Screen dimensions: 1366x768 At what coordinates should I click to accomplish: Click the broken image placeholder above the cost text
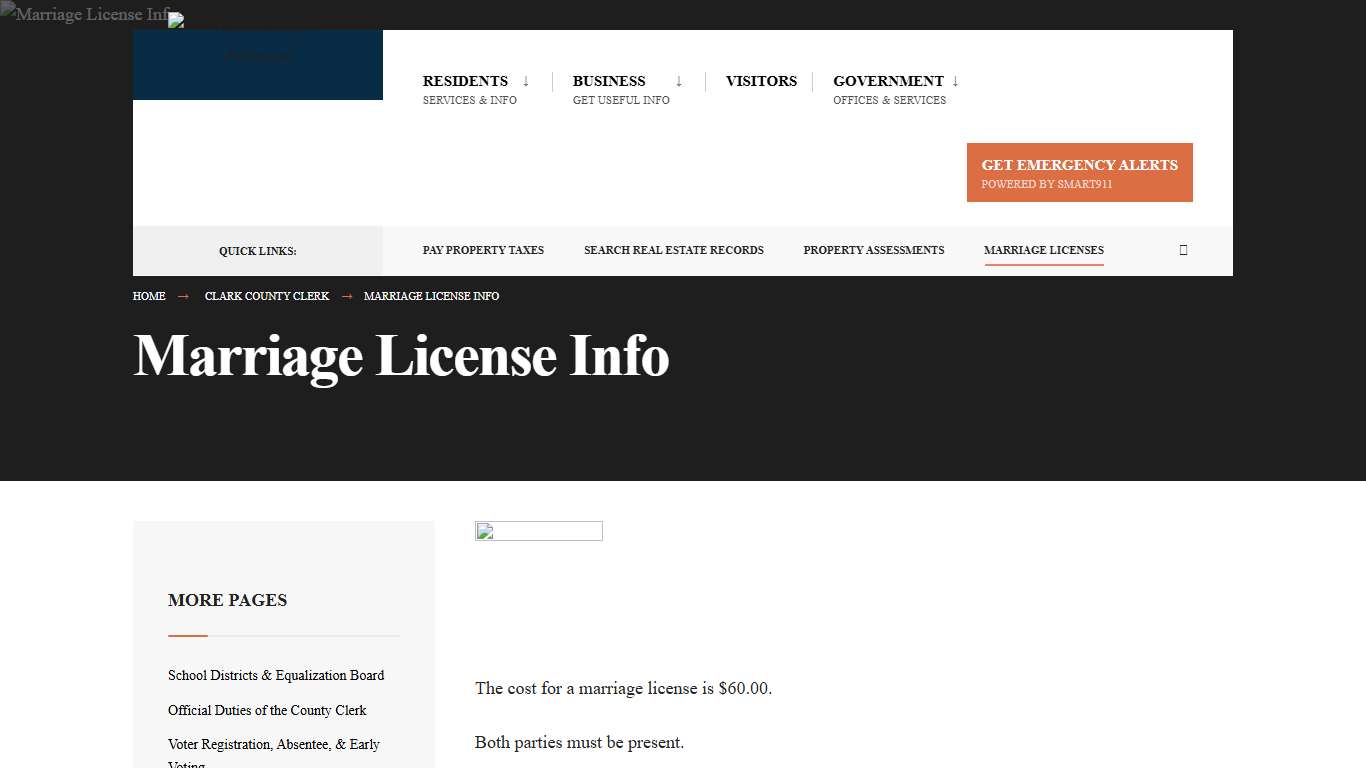[539, 531]
